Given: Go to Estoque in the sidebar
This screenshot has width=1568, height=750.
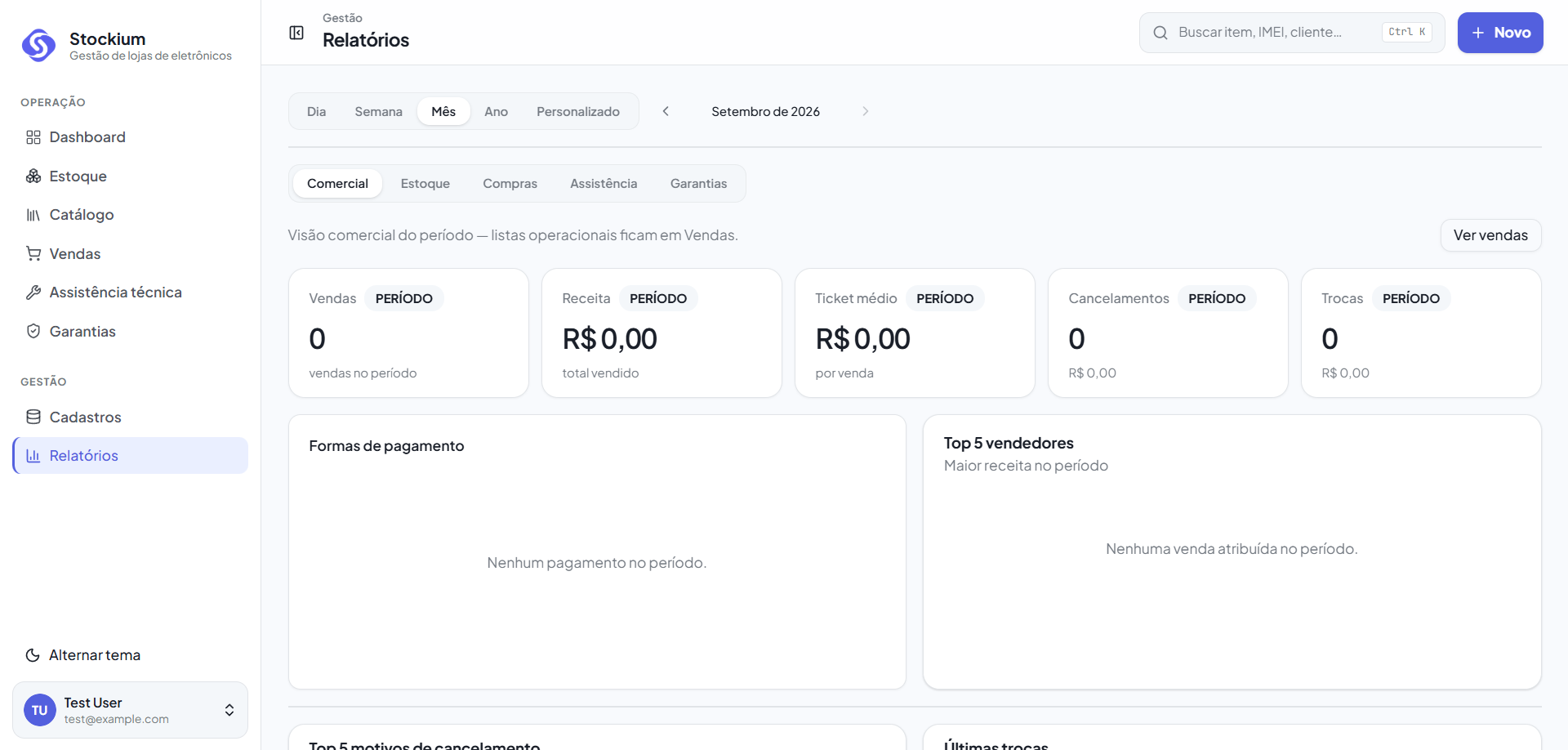Looking at the screenshot, I should 131,176.
